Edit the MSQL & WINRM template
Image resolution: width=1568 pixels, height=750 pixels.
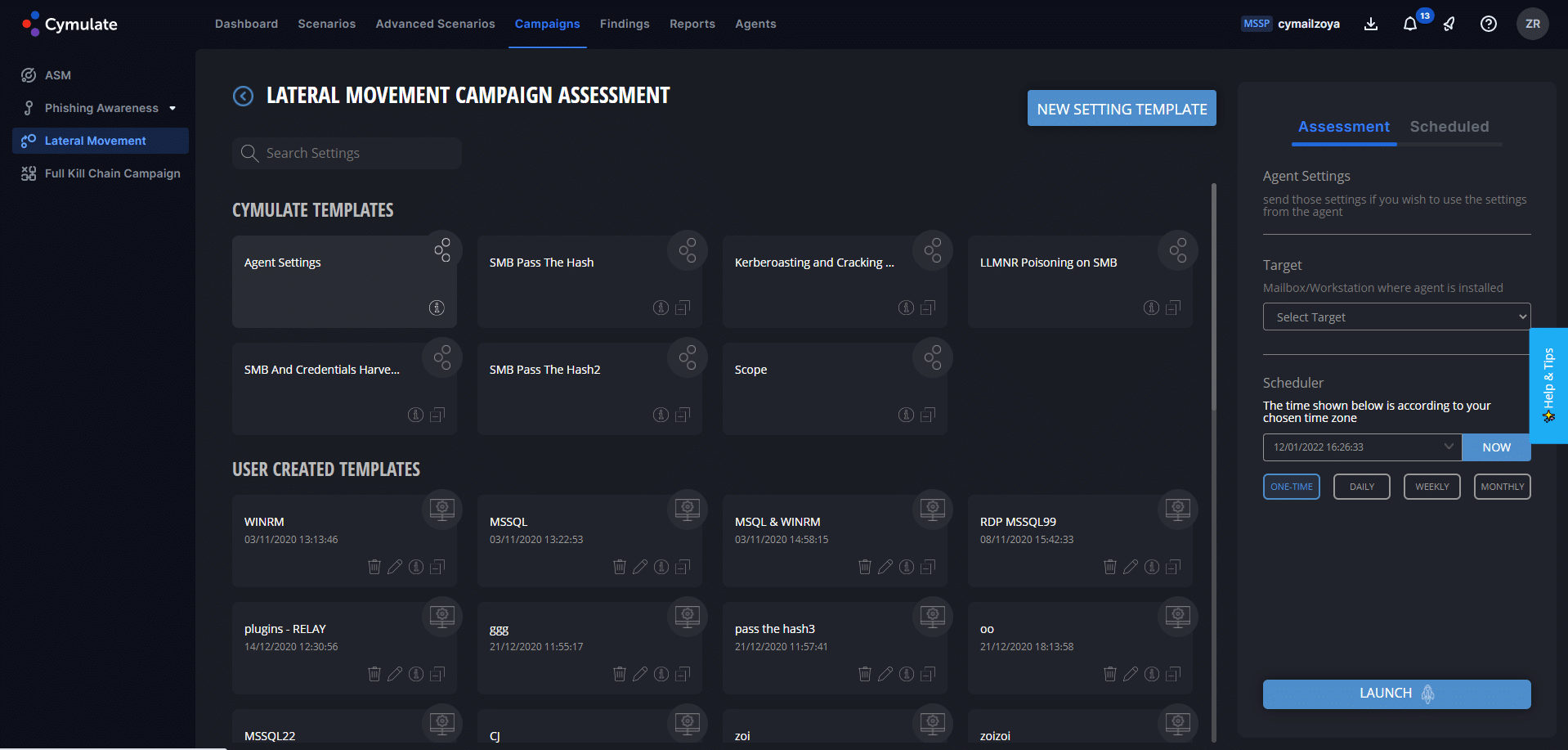point(885,567)
